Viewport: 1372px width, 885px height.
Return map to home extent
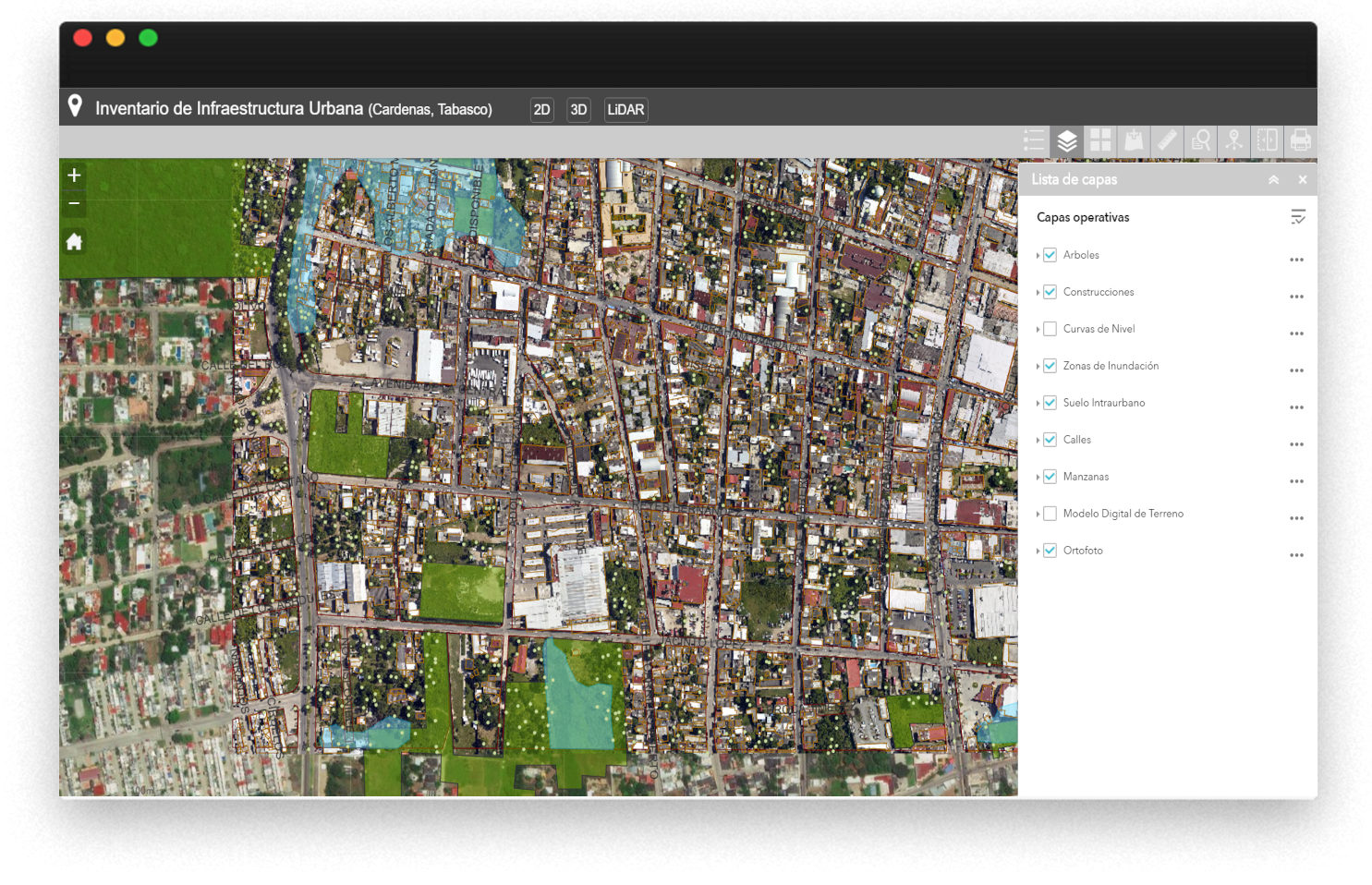[75, 242]
